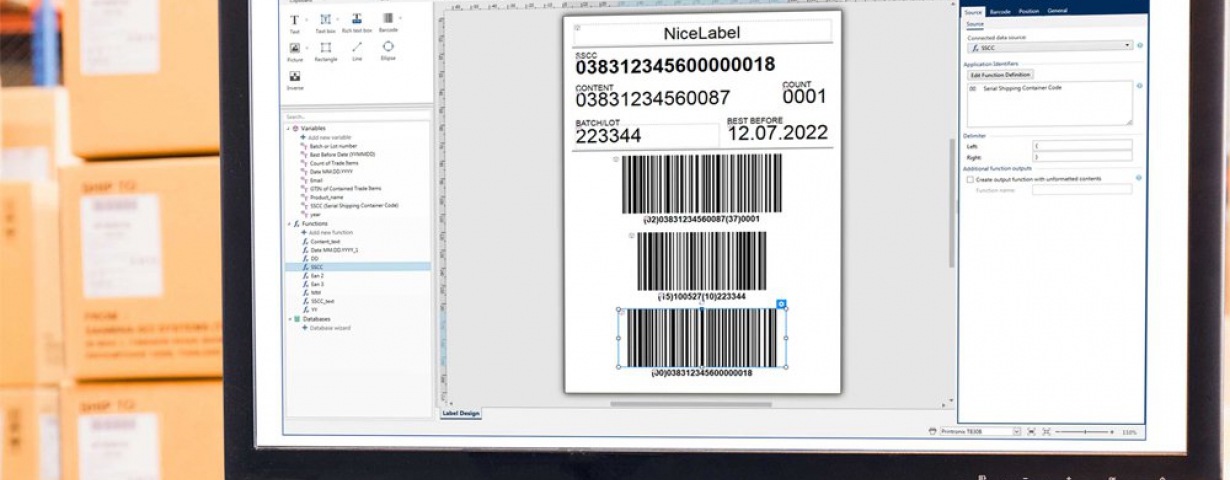
Task: Click the Right delimiter input field
Action: coord(1082,156)
